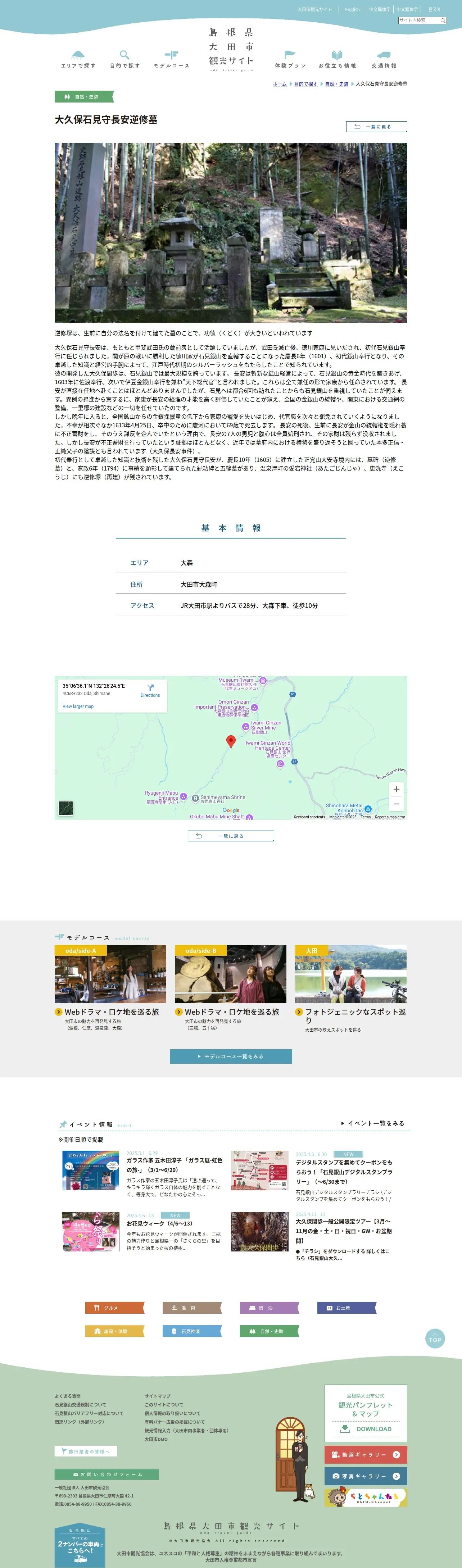Click the 石見神楽 category button

192,1331
